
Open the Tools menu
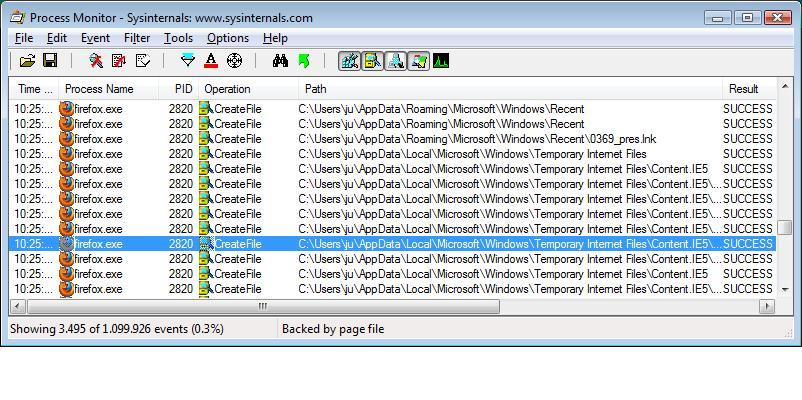click(179, 38)
